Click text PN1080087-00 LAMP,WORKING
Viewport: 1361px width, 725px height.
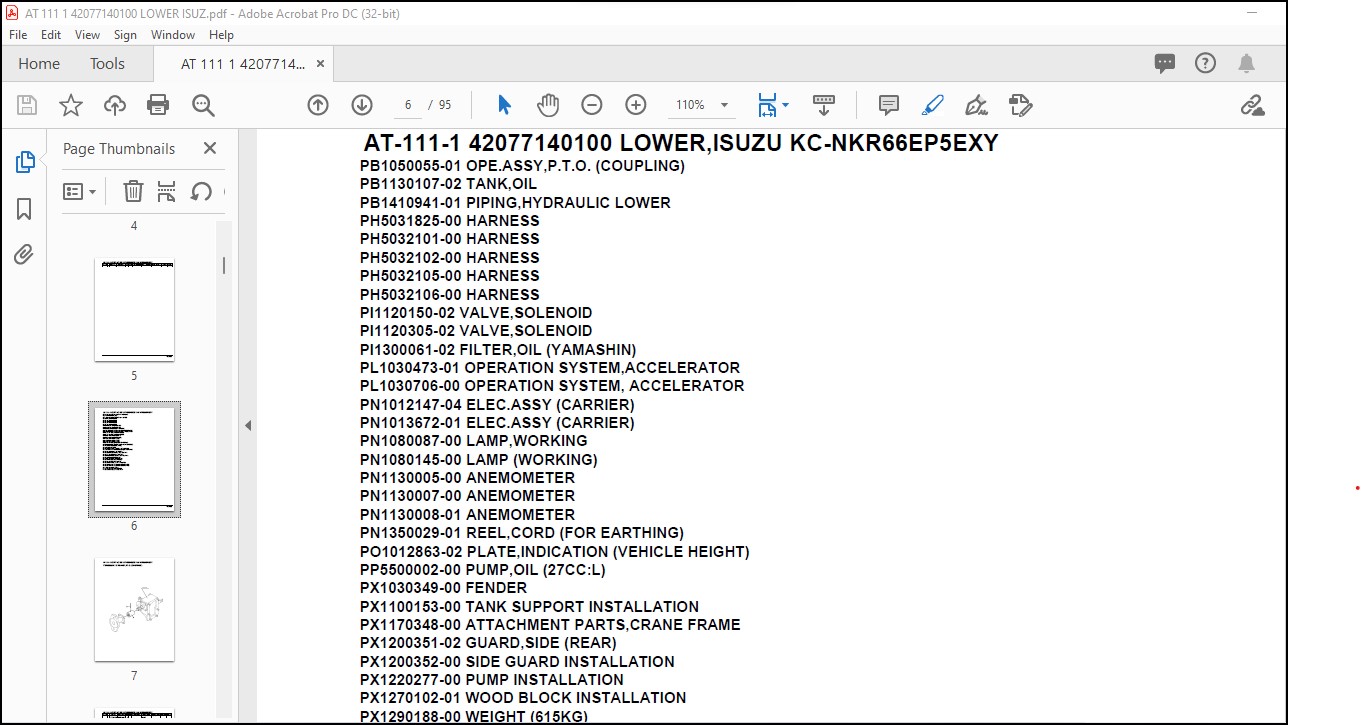(x=474, y=441)
